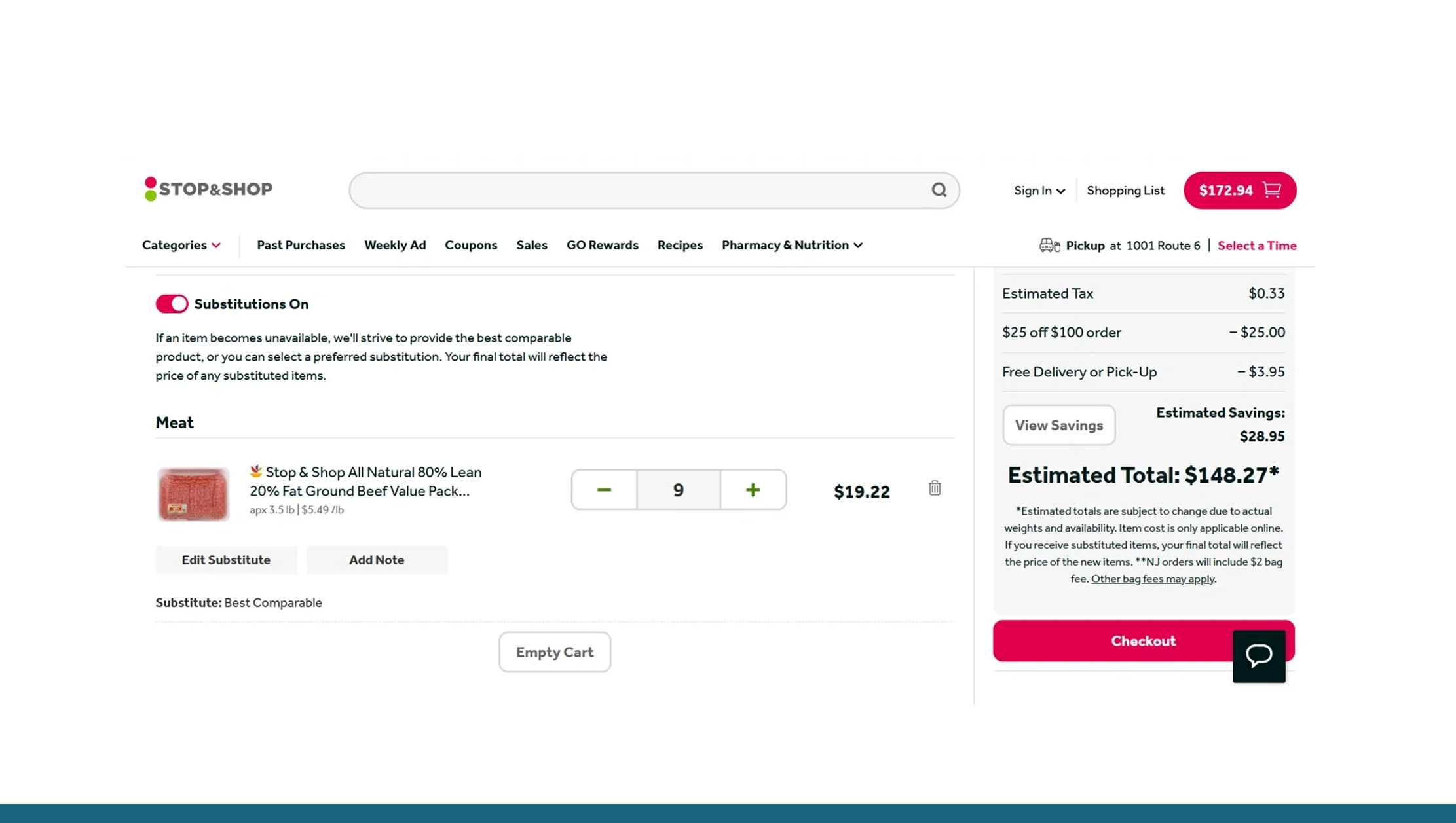Viewport: 1456px width, 823px height.
Task: Click the pickup truck icon
Action: pos(1049,245)
